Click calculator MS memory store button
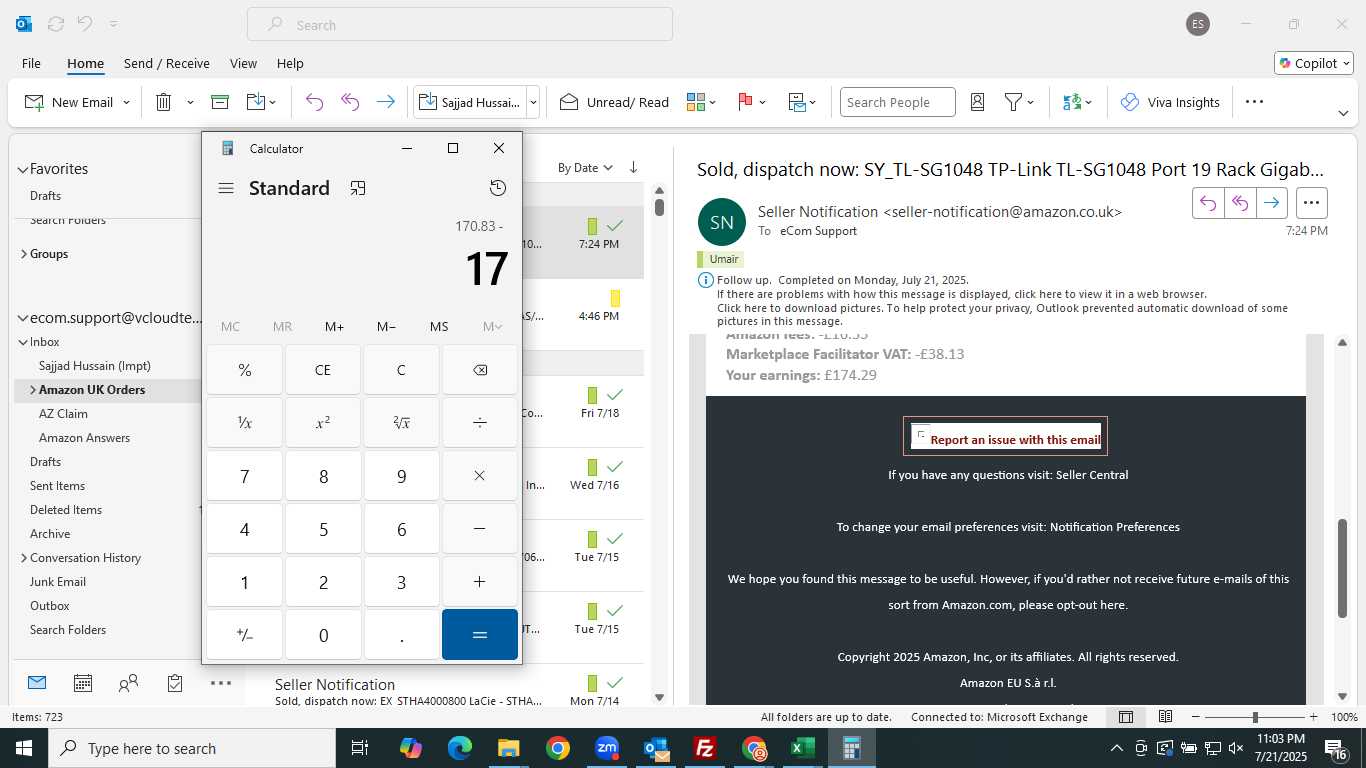Screen dimensions: 1366x768 click(439, 327)
